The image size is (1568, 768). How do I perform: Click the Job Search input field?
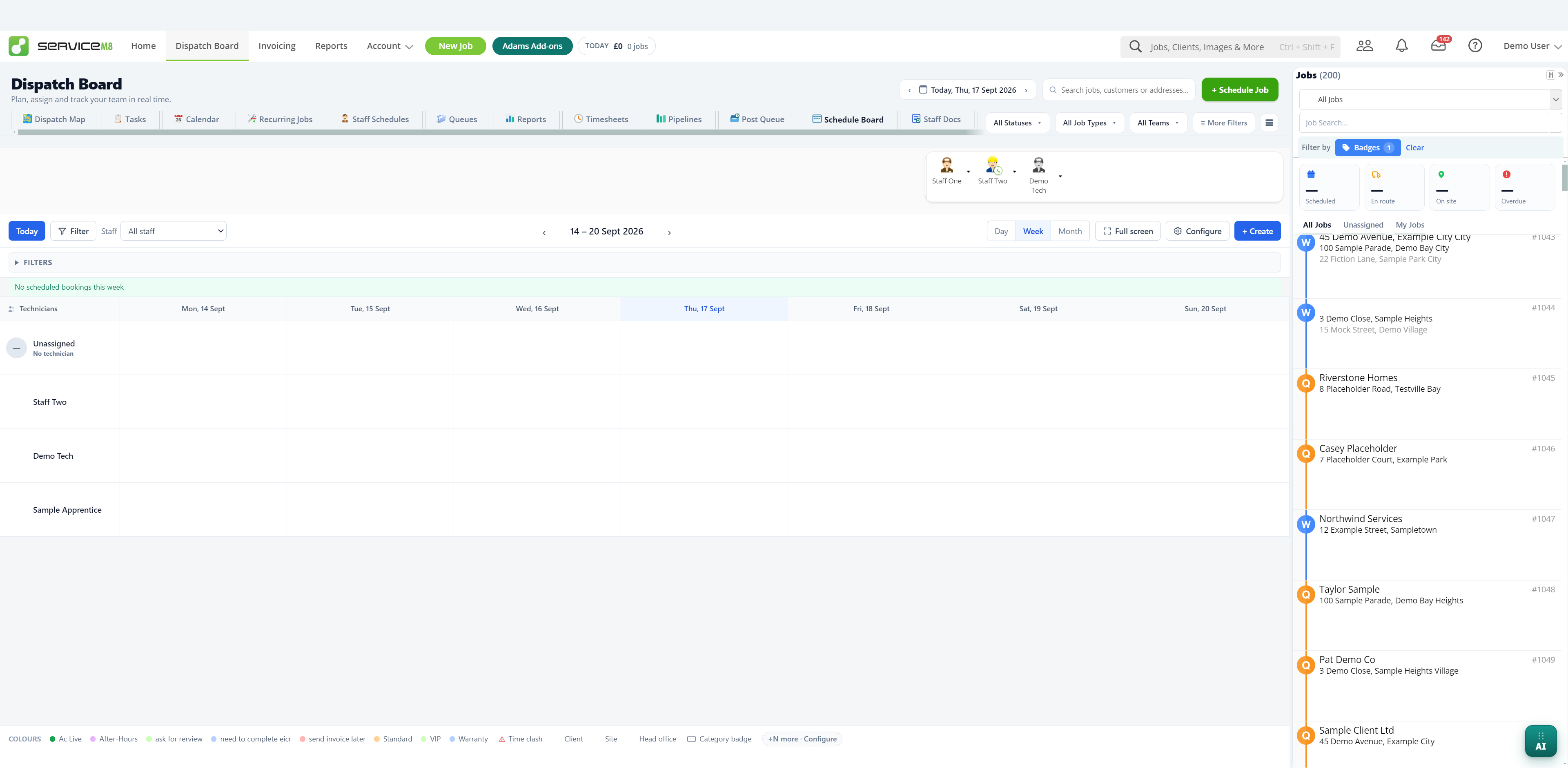[x=1430, y=123]
